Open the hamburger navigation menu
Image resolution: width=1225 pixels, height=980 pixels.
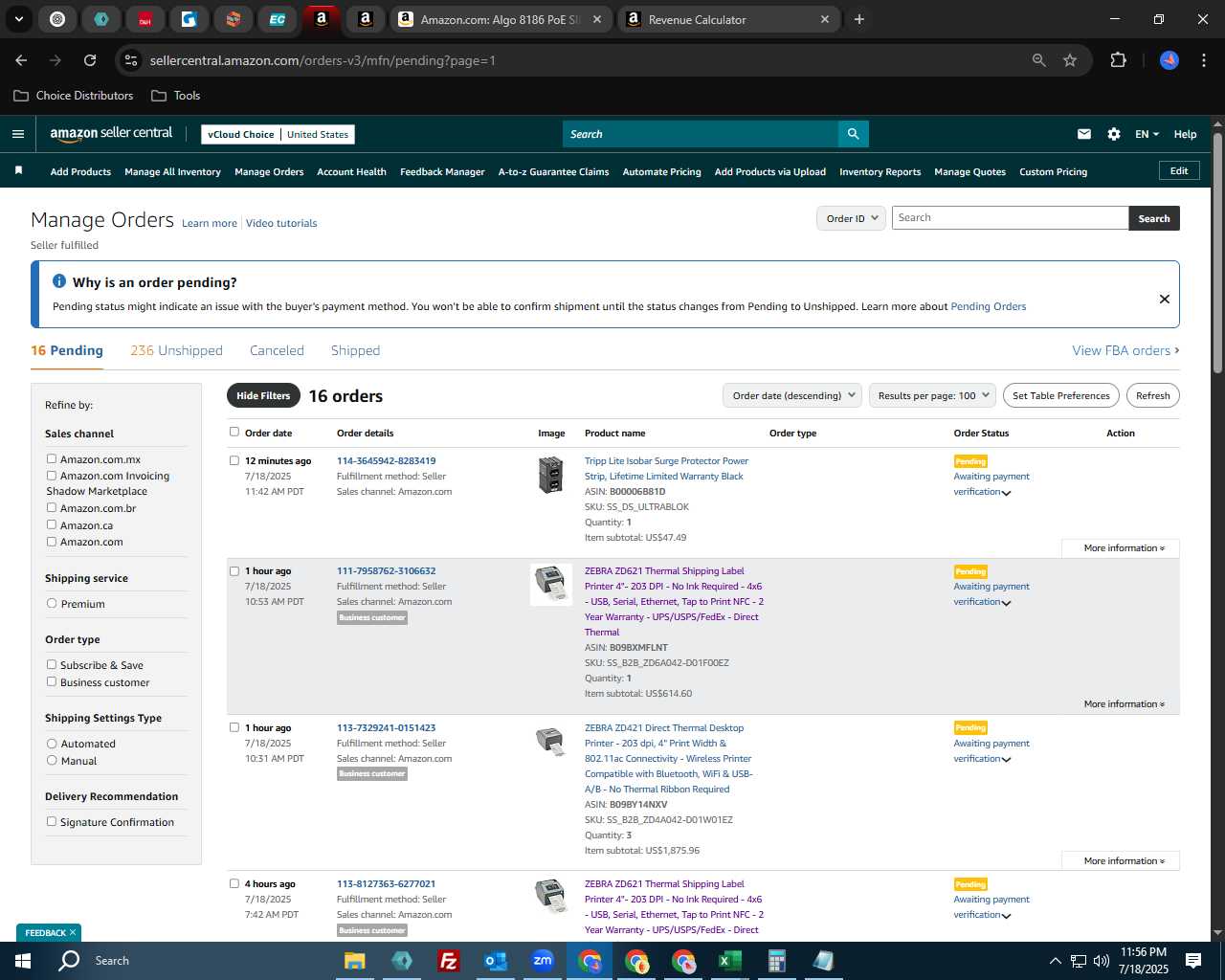point(18,134)
